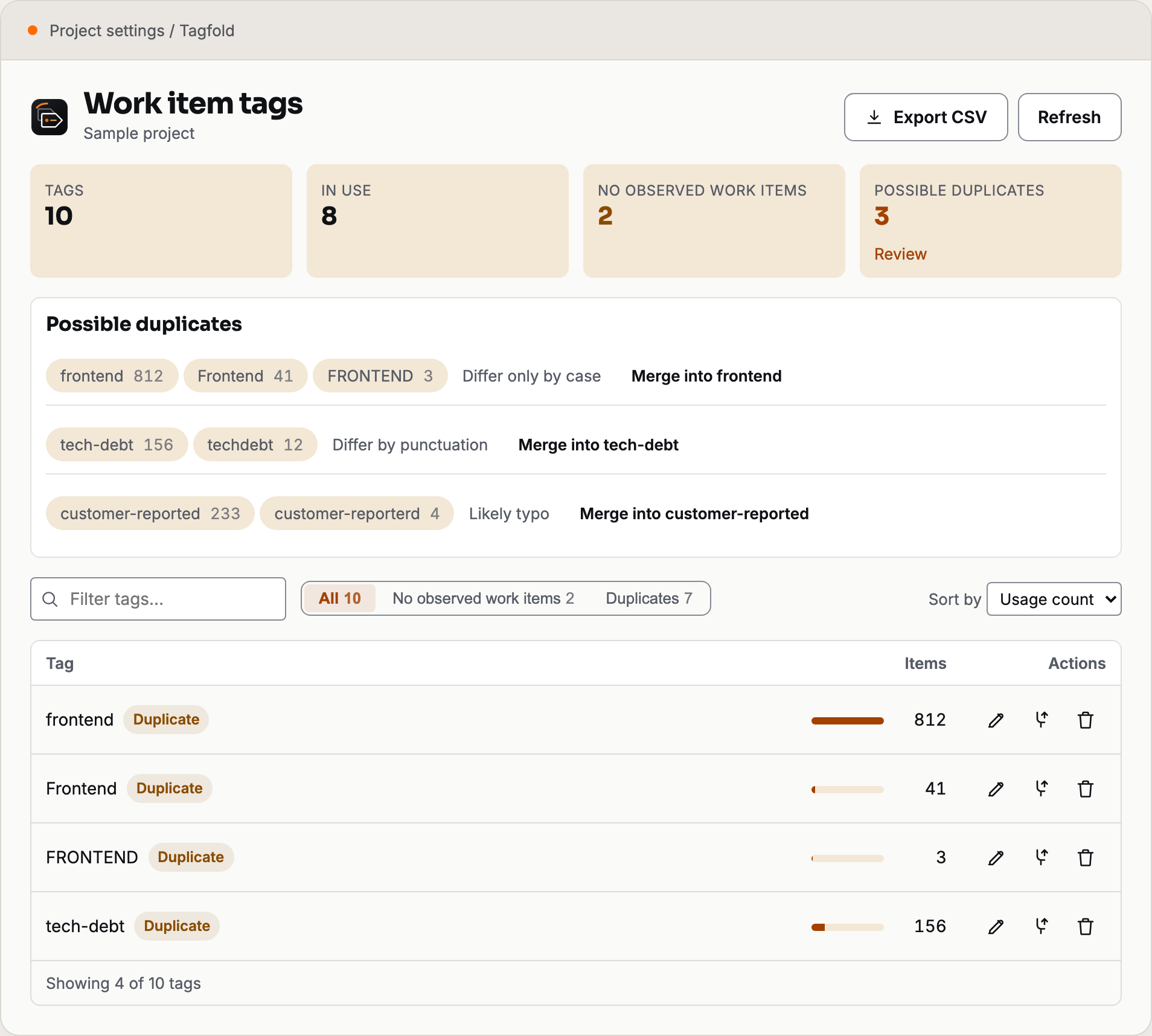Click the search magnifier icon in filter box
The height and width of the screenshot is (1036, 1152).
[x=50, y=599]
